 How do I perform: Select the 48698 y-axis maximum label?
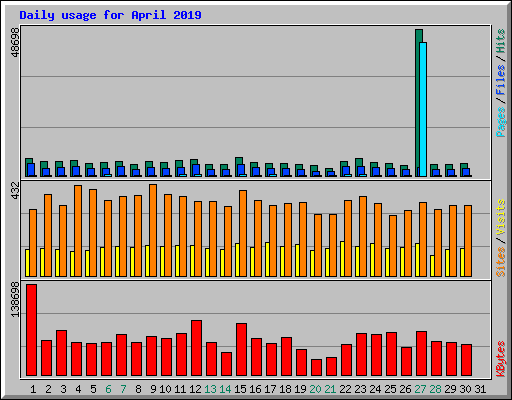pos(16,42)
